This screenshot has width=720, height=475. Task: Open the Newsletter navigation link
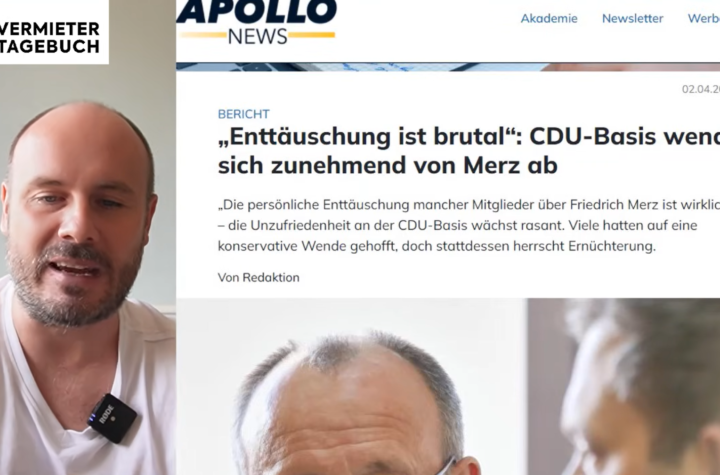coord(632,18)
